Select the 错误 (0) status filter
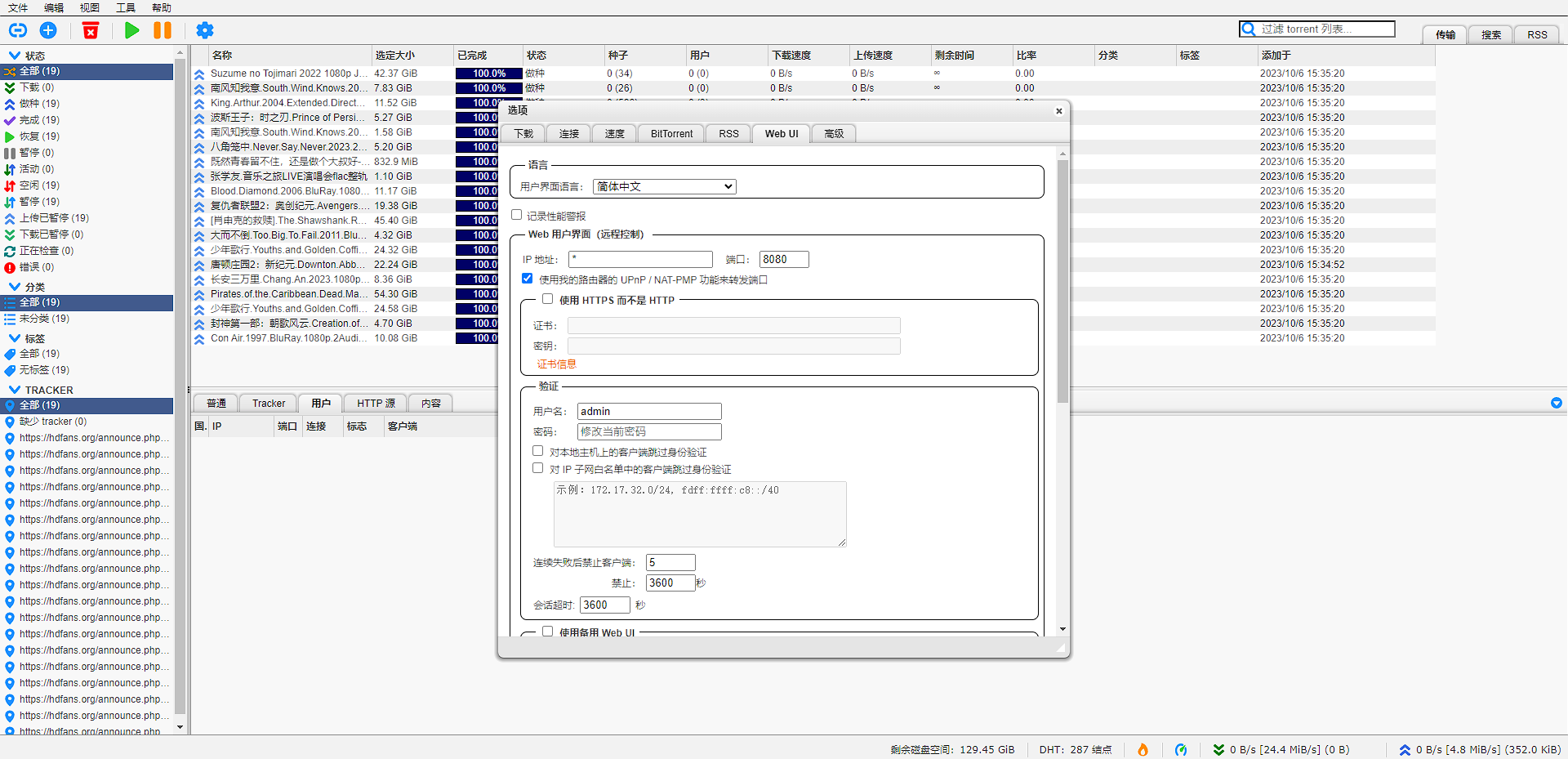Screen dimensions: 1568x759 click(37, 267)
